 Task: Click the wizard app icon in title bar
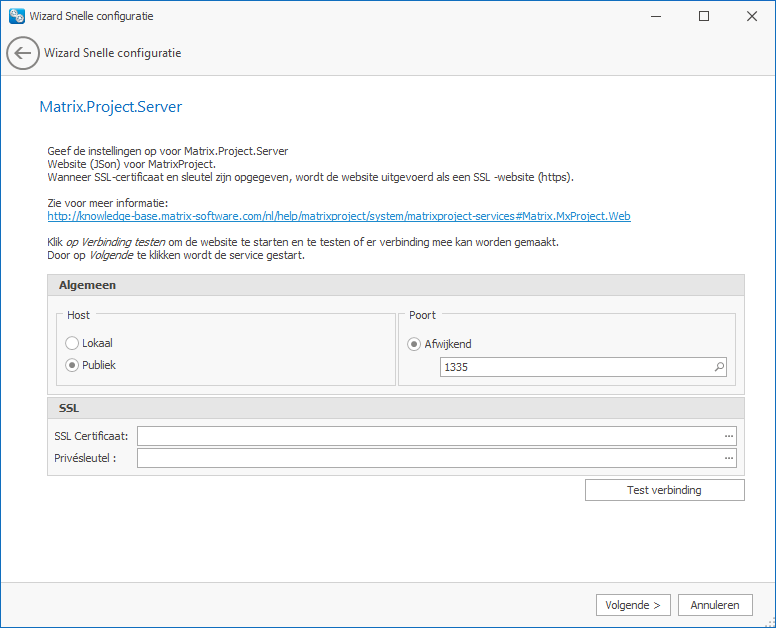tap(16, 16)
